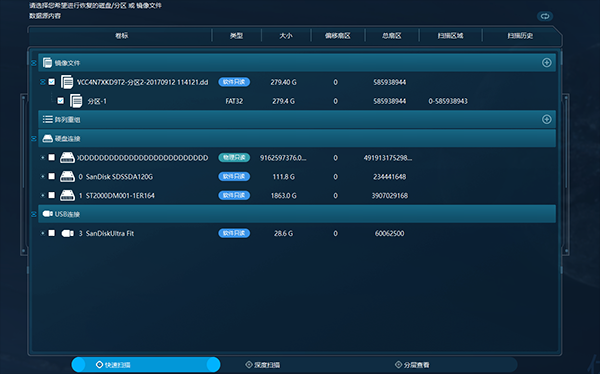Collapse the USB连接 section

click(x=34, y=214)
